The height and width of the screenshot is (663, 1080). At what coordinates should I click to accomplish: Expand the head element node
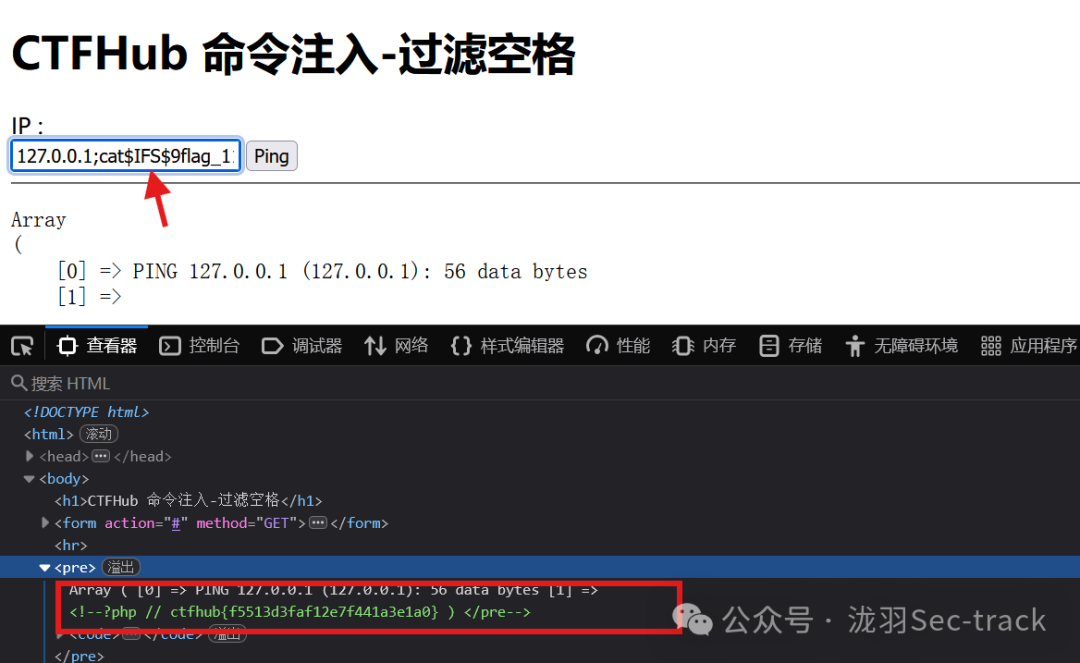29,456
